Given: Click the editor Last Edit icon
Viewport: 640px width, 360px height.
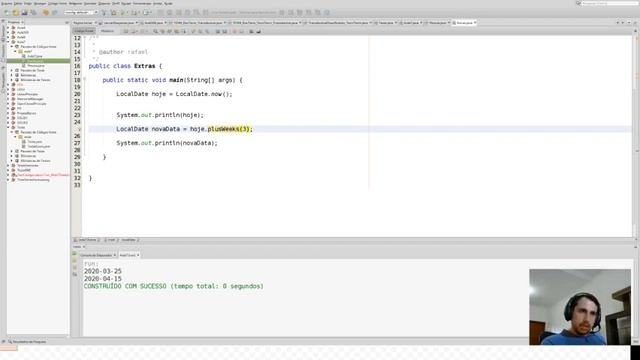Looking at the screenshot, I should pyautogui.click(x=126, y=31).
